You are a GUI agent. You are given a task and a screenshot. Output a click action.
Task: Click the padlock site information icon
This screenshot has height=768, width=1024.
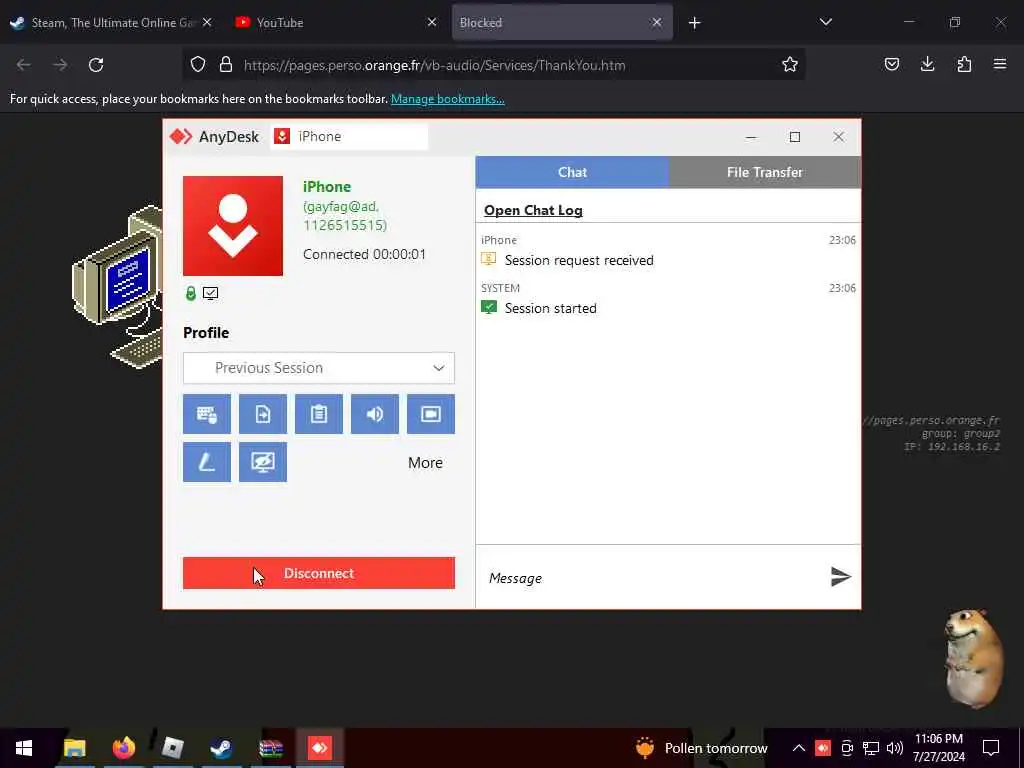pyautogui.click(x=226, y=65)
